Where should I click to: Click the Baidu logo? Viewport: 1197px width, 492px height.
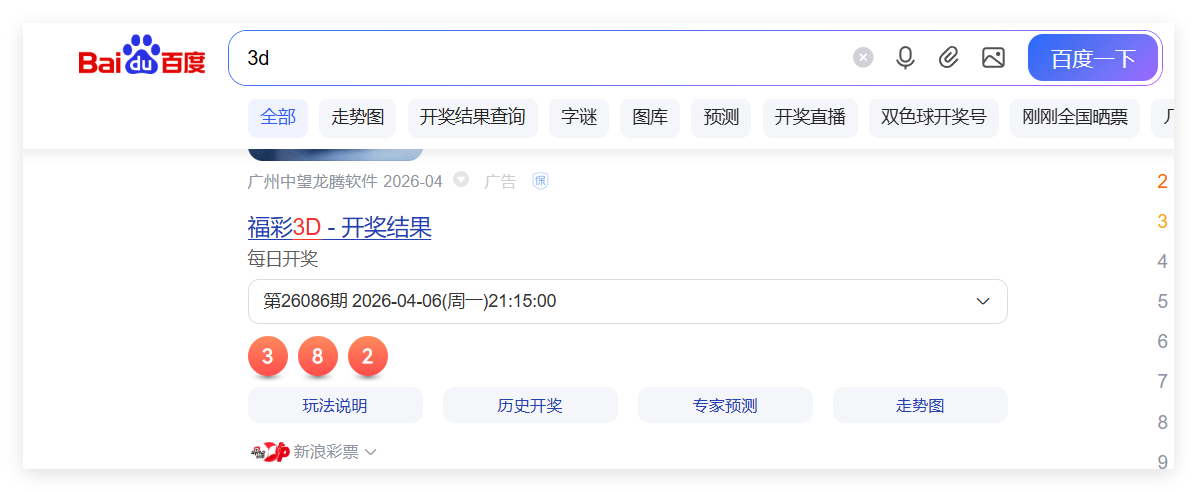coord(142,58)
